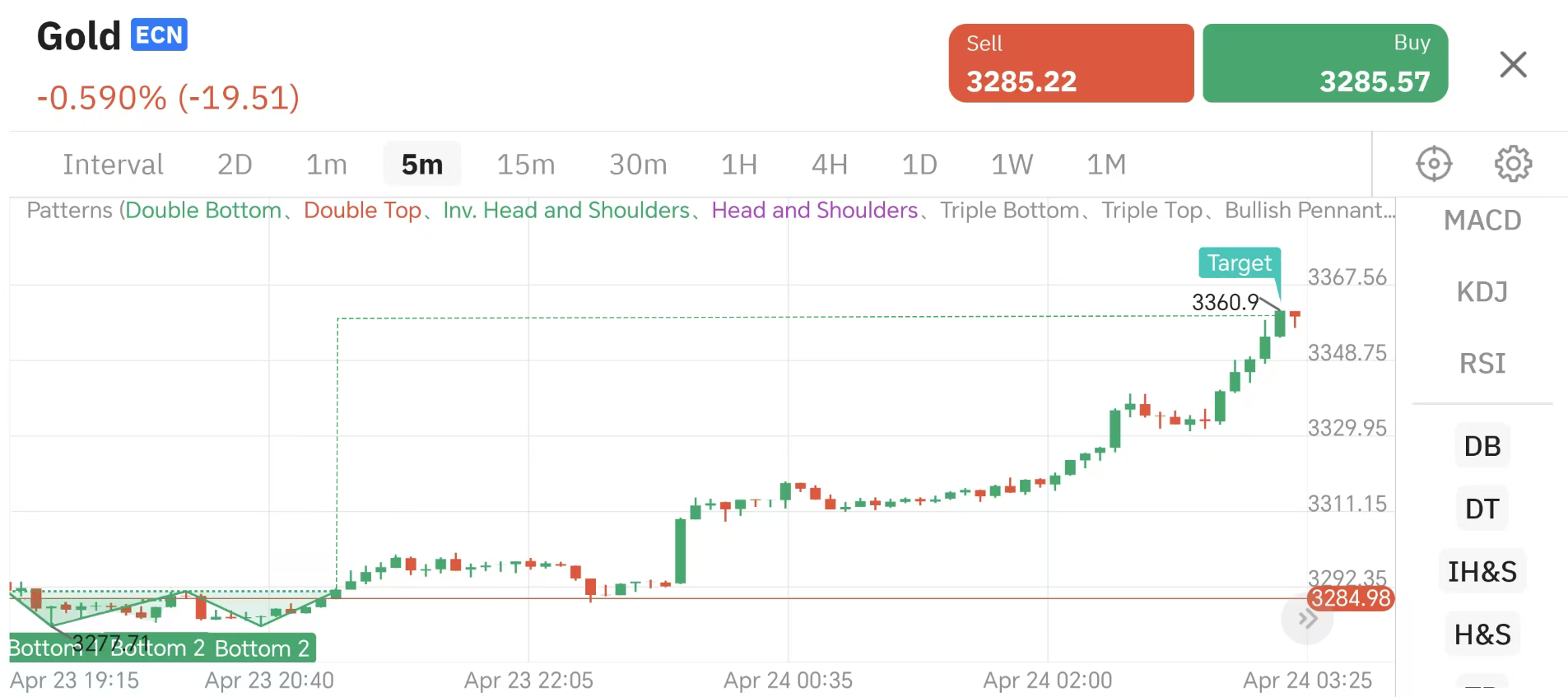Select the 1D interval
The height and width of the screenshot is (697, 1568).
coord(919,165)
